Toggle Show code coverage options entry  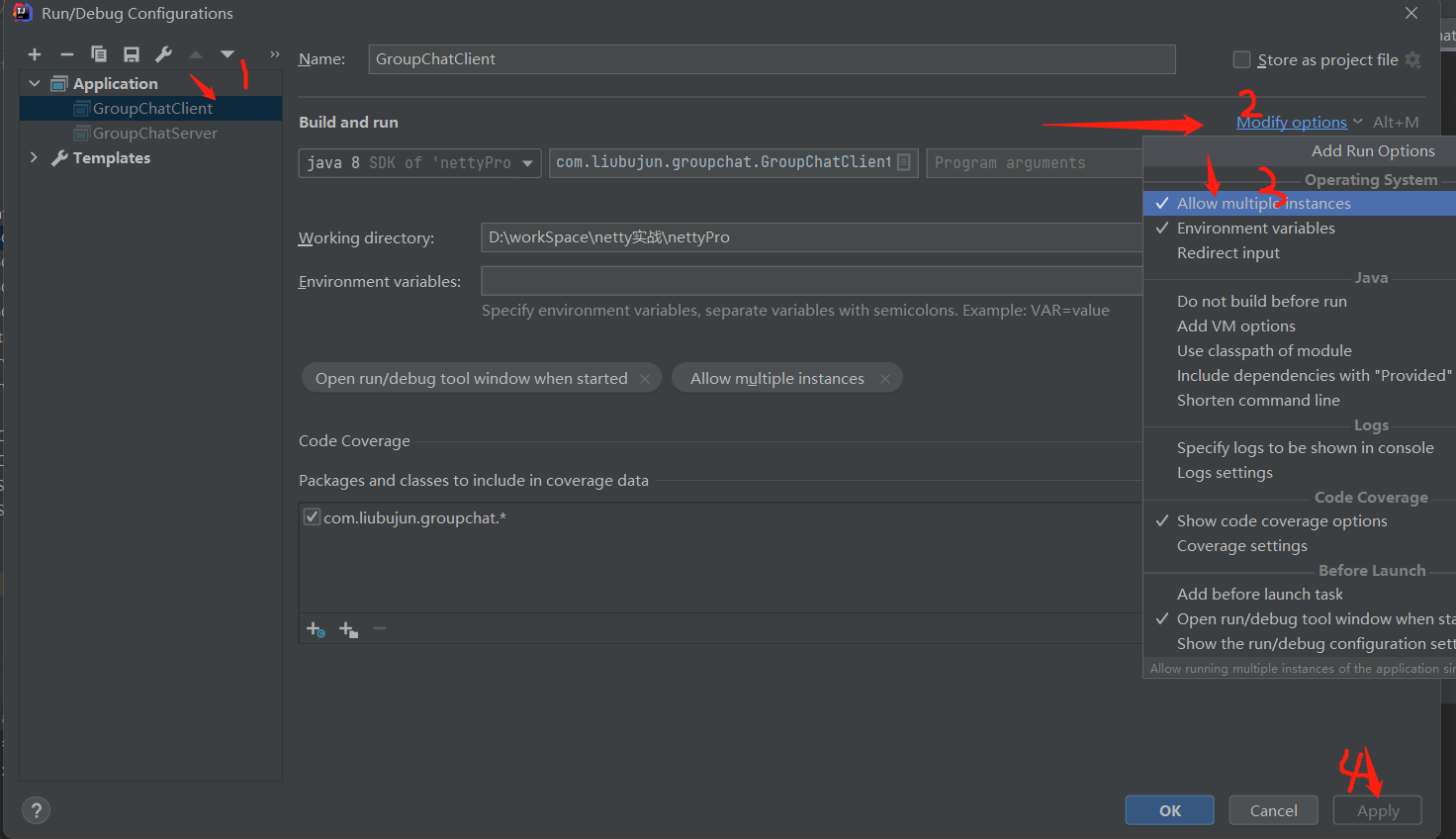(1300, 521)
